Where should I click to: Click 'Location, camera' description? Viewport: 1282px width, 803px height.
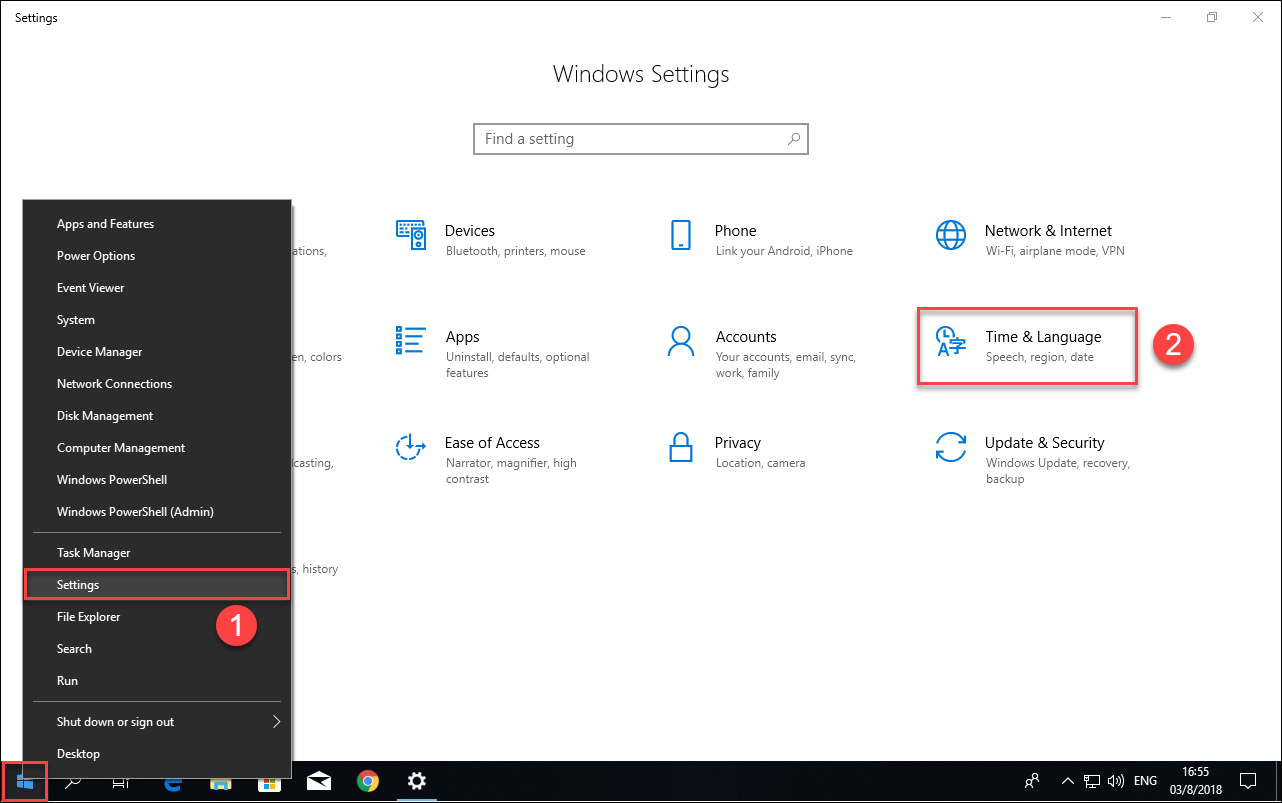point(761,463)
